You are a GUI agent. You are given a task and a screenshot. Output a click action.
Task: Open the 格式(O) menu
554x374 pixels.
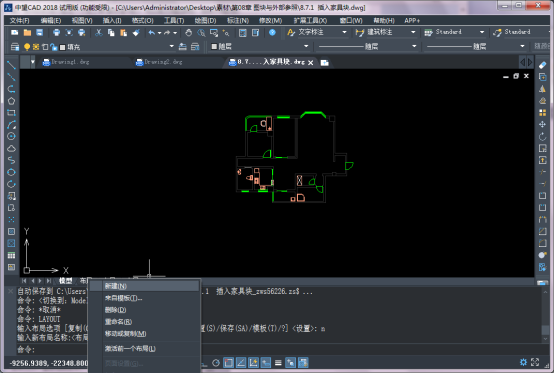click(x=143, y=20)
